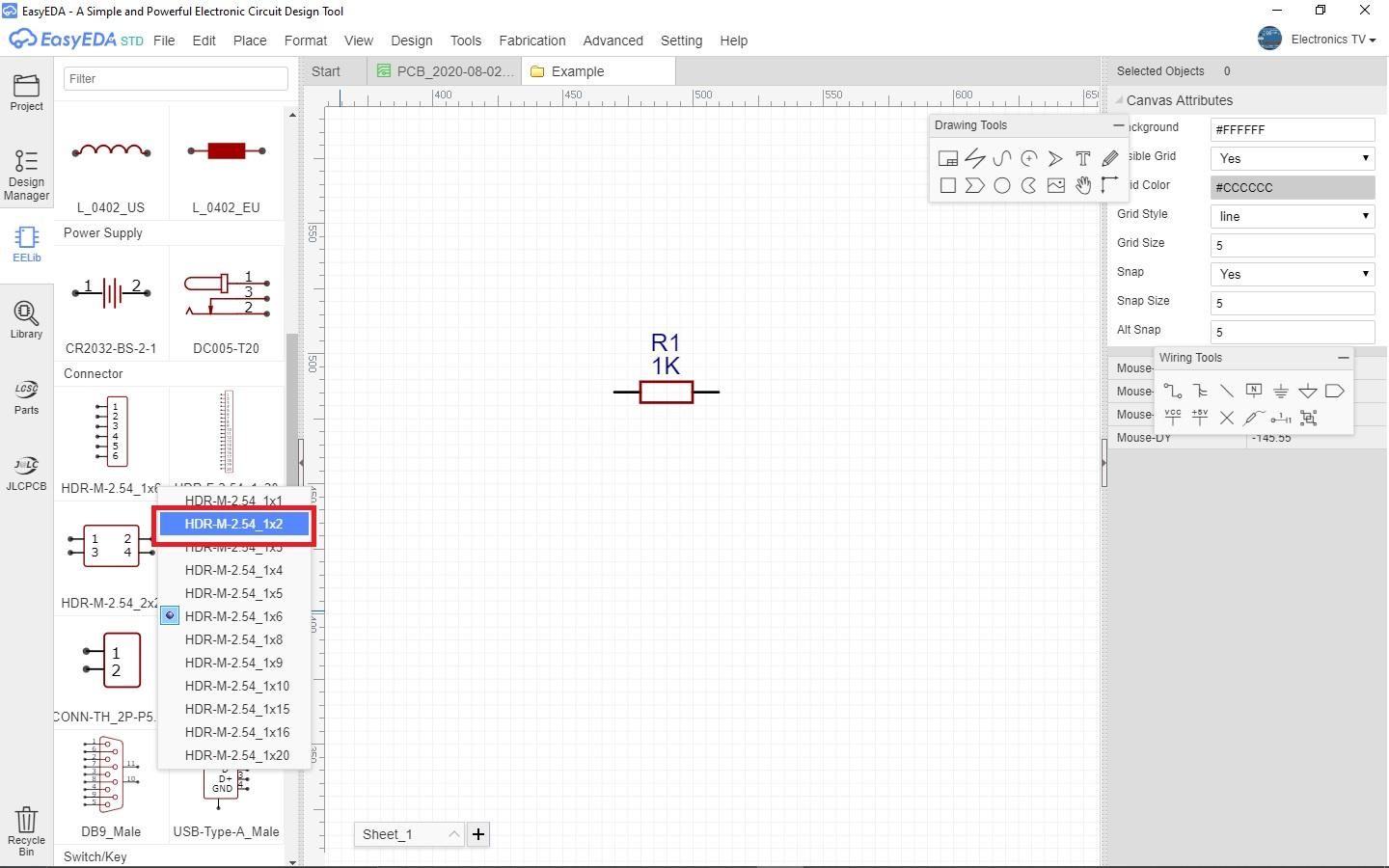
Task: Select the Wire tool in Wiring Tools
Action: click(x=1173, y=391)
